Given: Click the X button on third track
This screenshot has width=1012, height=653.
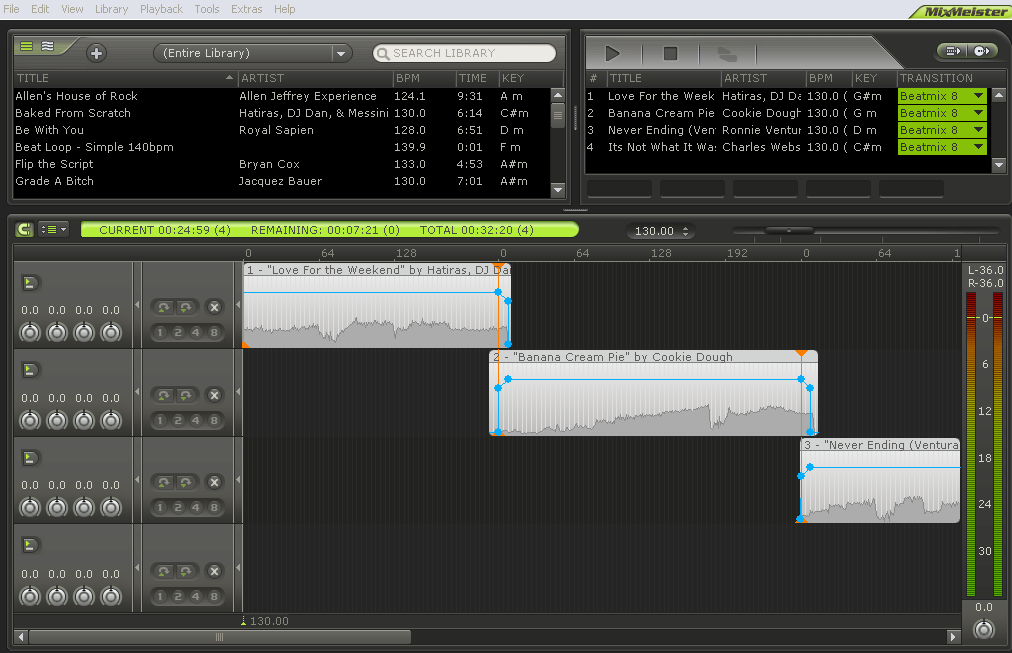Looking at the screenshot, I should [214, 483].
